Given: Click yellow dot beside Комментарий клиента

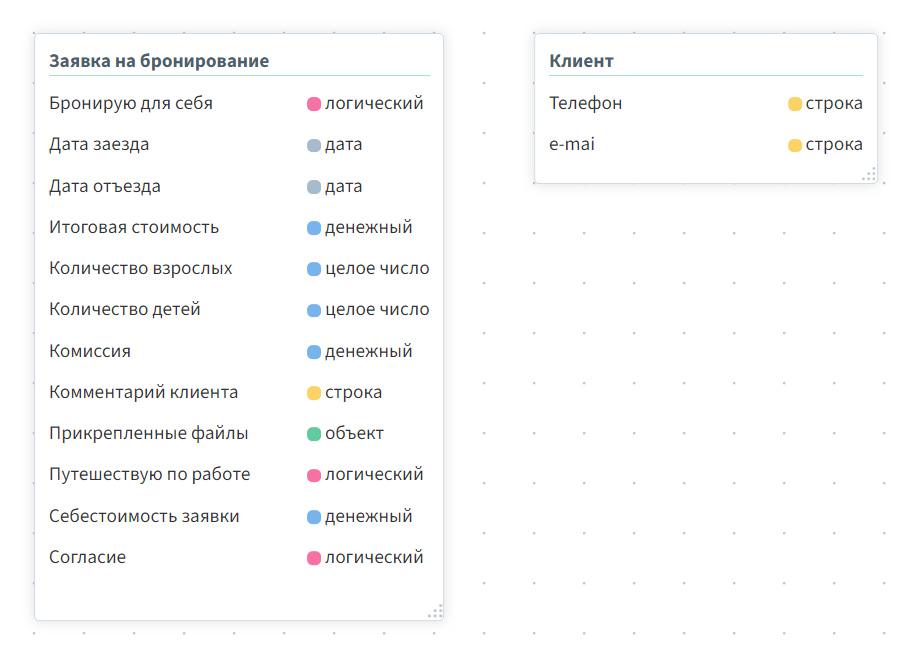Looking at the screenshot, I should point(314,393).
